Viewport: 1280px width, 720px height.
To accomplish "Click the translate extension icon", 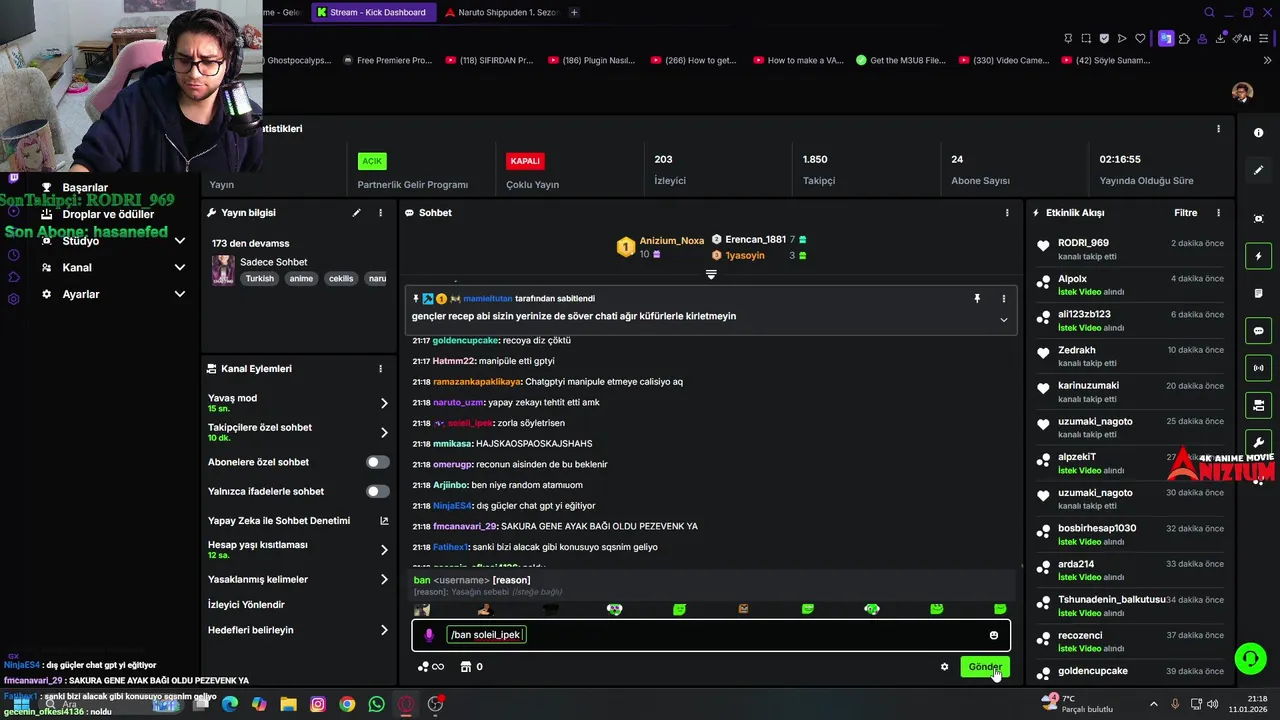I will pyautogui.click(x=1166, y=38).
